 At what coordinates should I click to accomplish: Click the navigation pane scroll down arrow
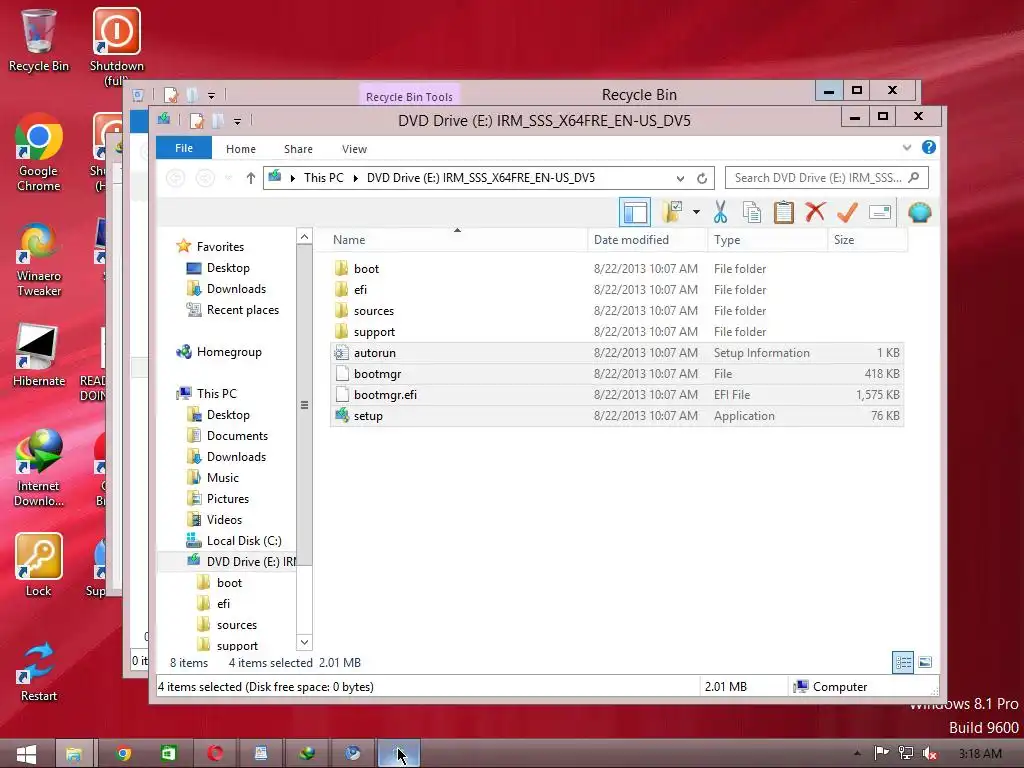(304, 642)
